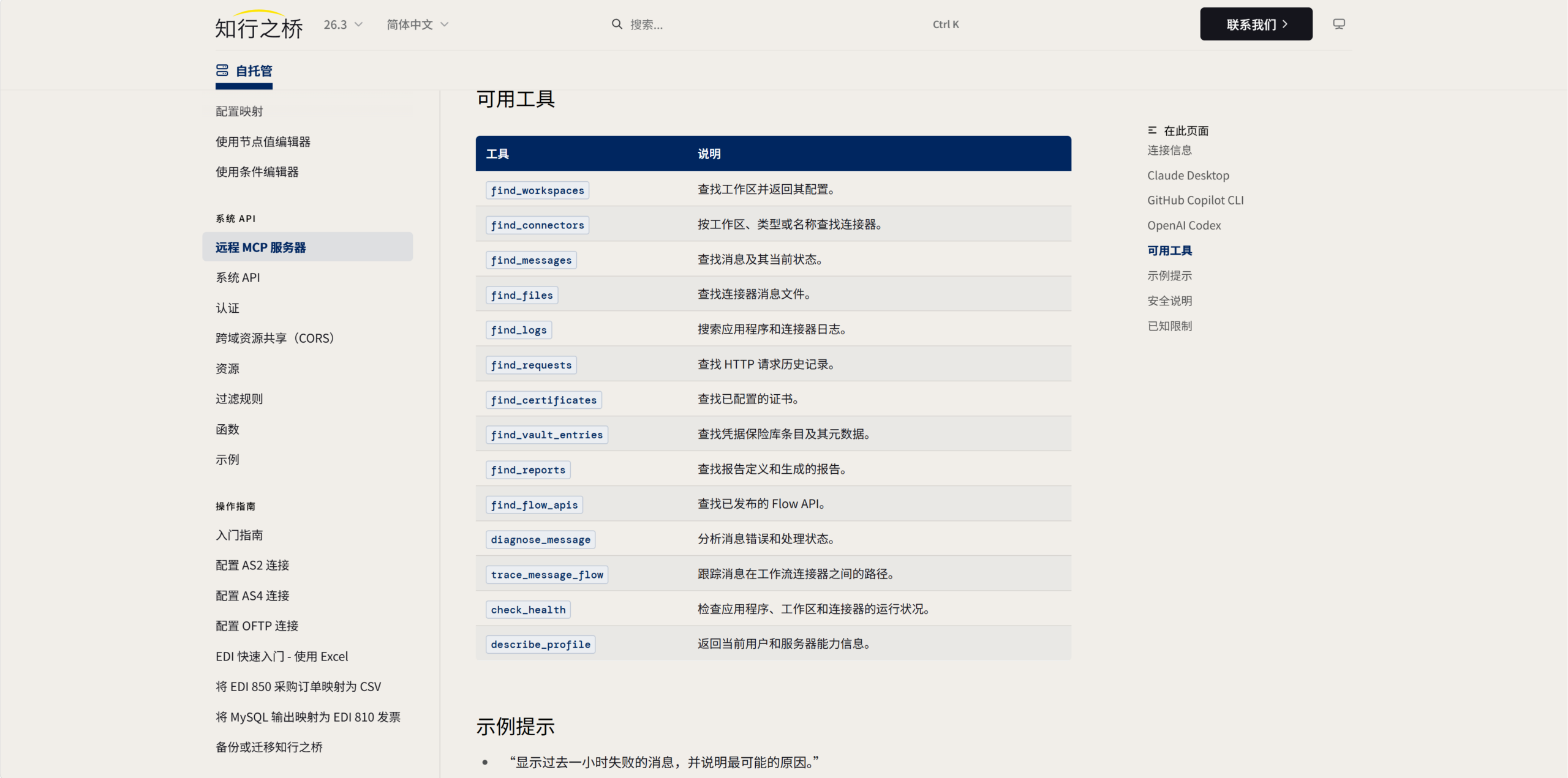The width and height of the screenshot is (1568, 778).
Task: Click the 搜索 input field
Action: pos(785,24)
